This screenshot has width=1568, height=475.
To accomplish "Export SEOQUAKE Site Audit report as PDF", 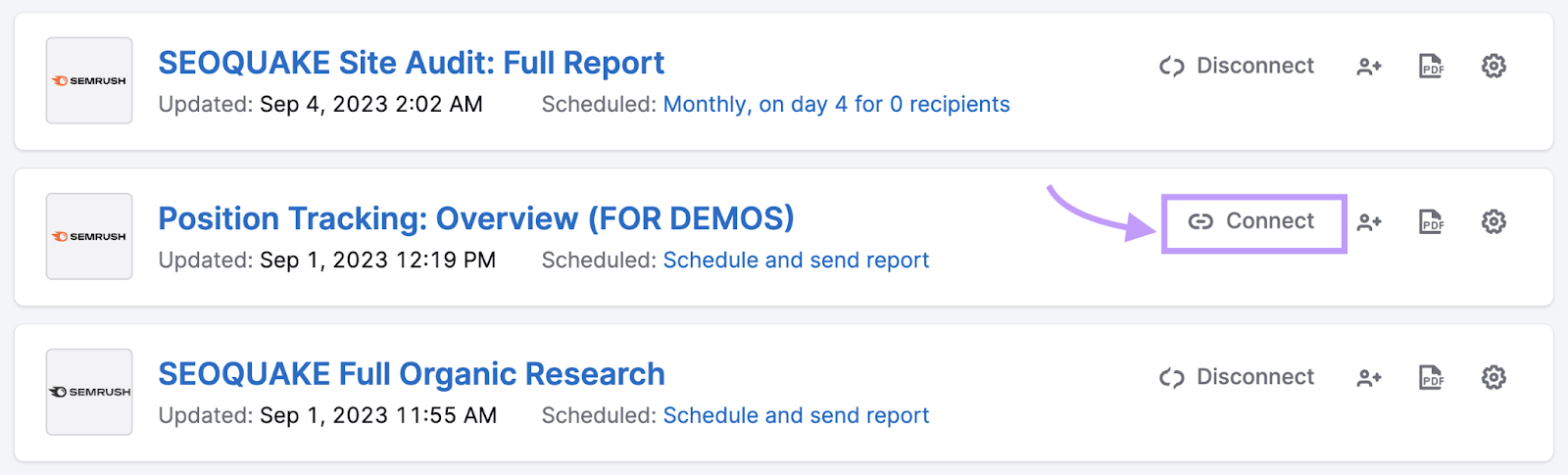I will click(1432, 66).
